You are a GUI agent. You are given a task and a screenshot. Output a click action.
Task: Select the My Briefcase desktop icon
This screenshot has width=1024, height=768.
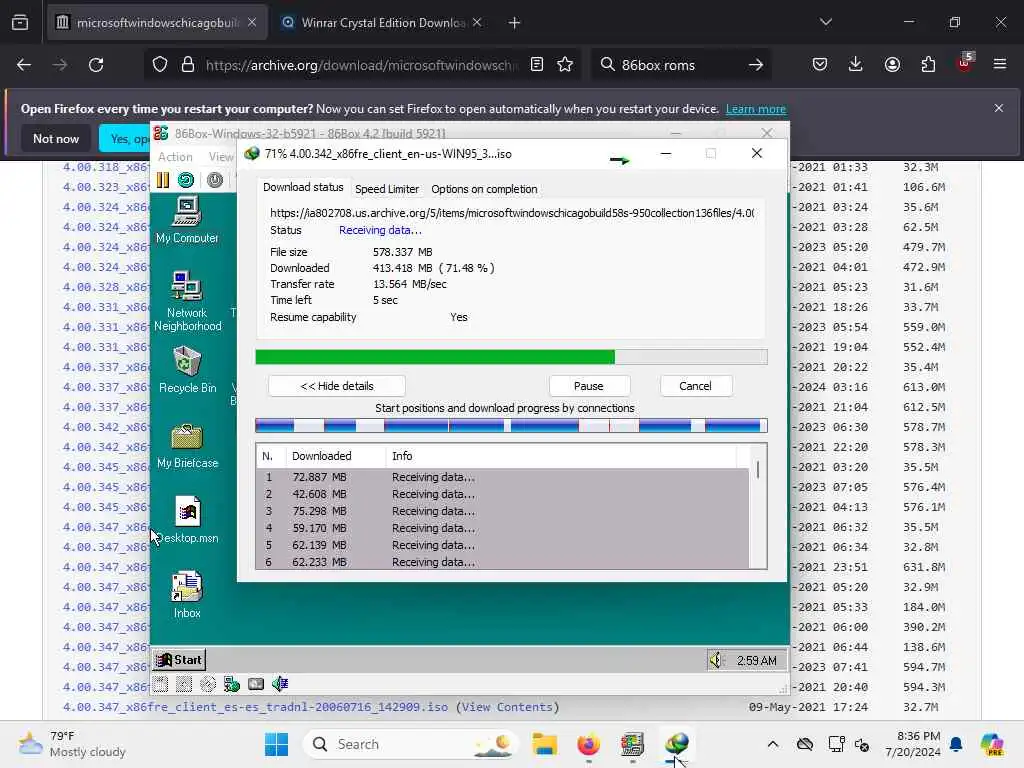tap(187, 446)
